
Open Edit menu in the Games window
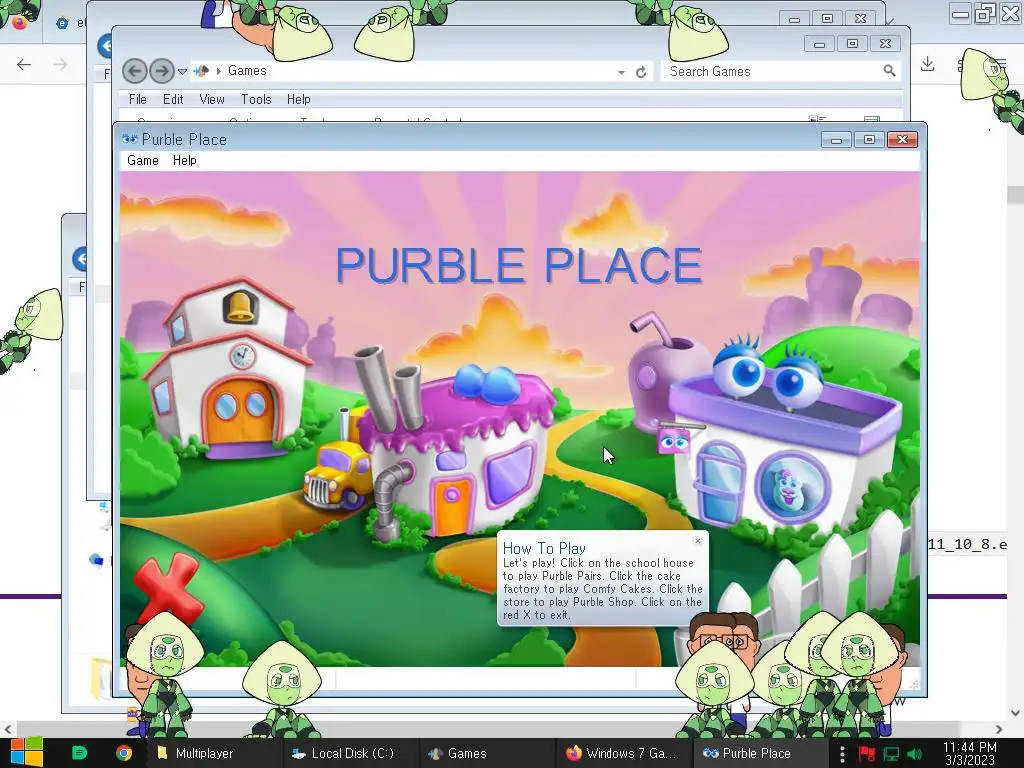tap(173, 99)
